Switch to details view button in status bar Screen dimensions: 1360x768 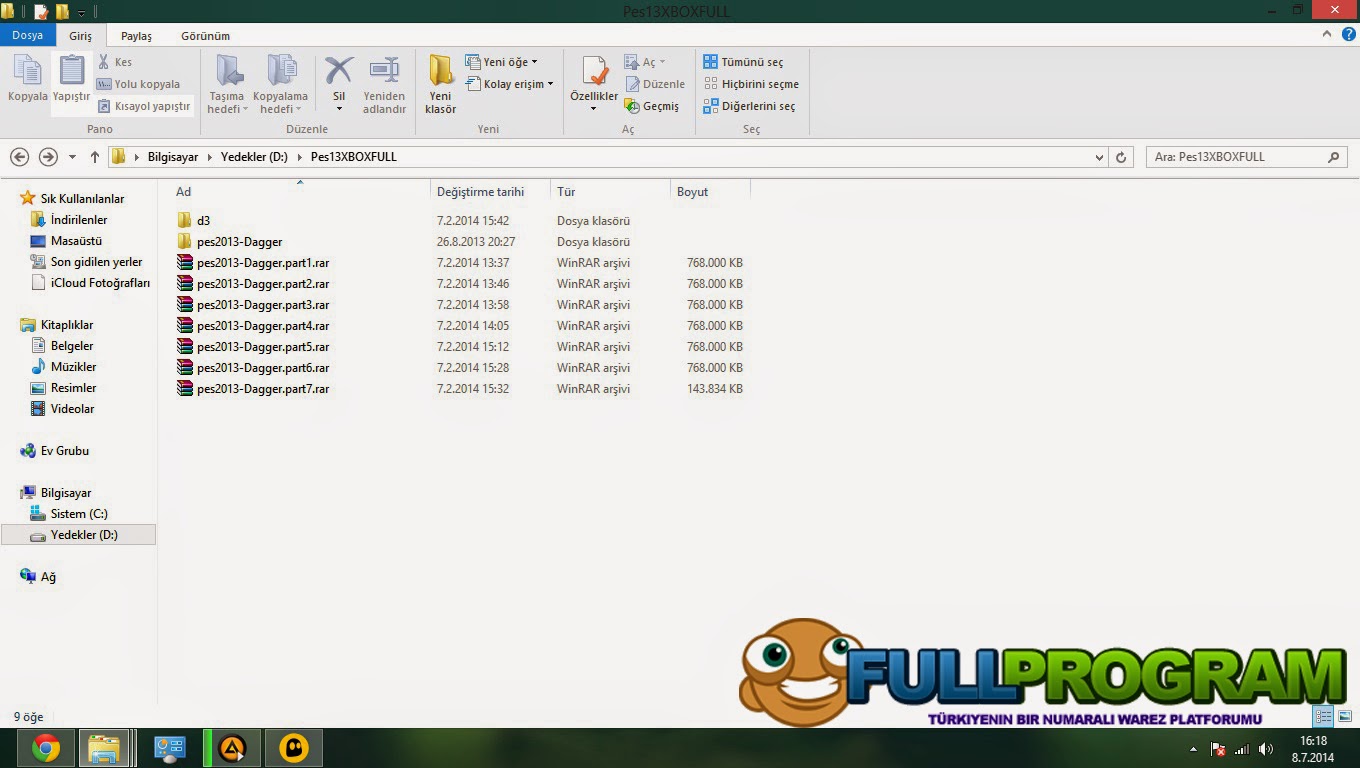coord(1323,716)
